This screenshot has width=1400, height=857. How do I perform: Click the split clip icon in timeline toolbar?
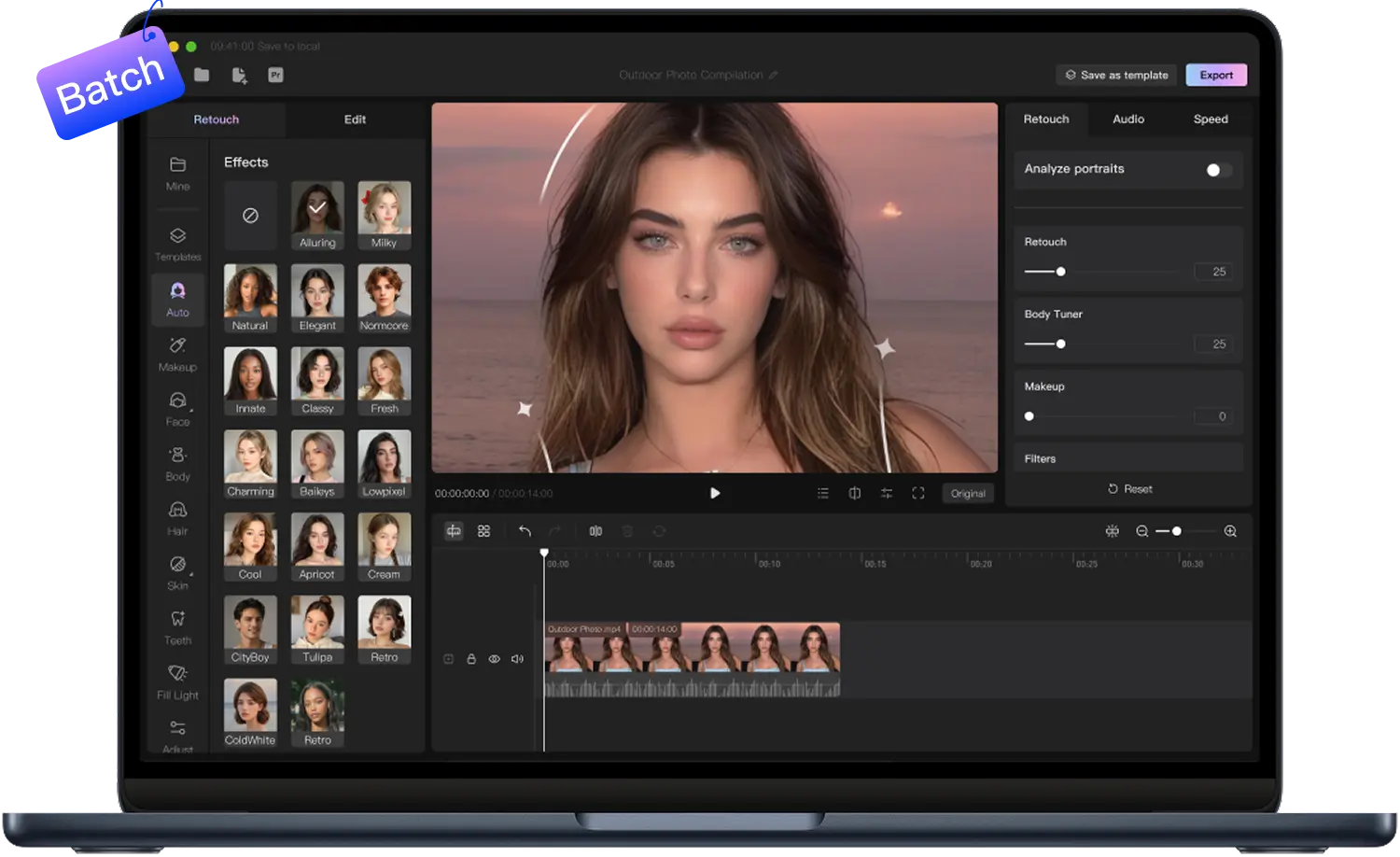click(595, 531)
